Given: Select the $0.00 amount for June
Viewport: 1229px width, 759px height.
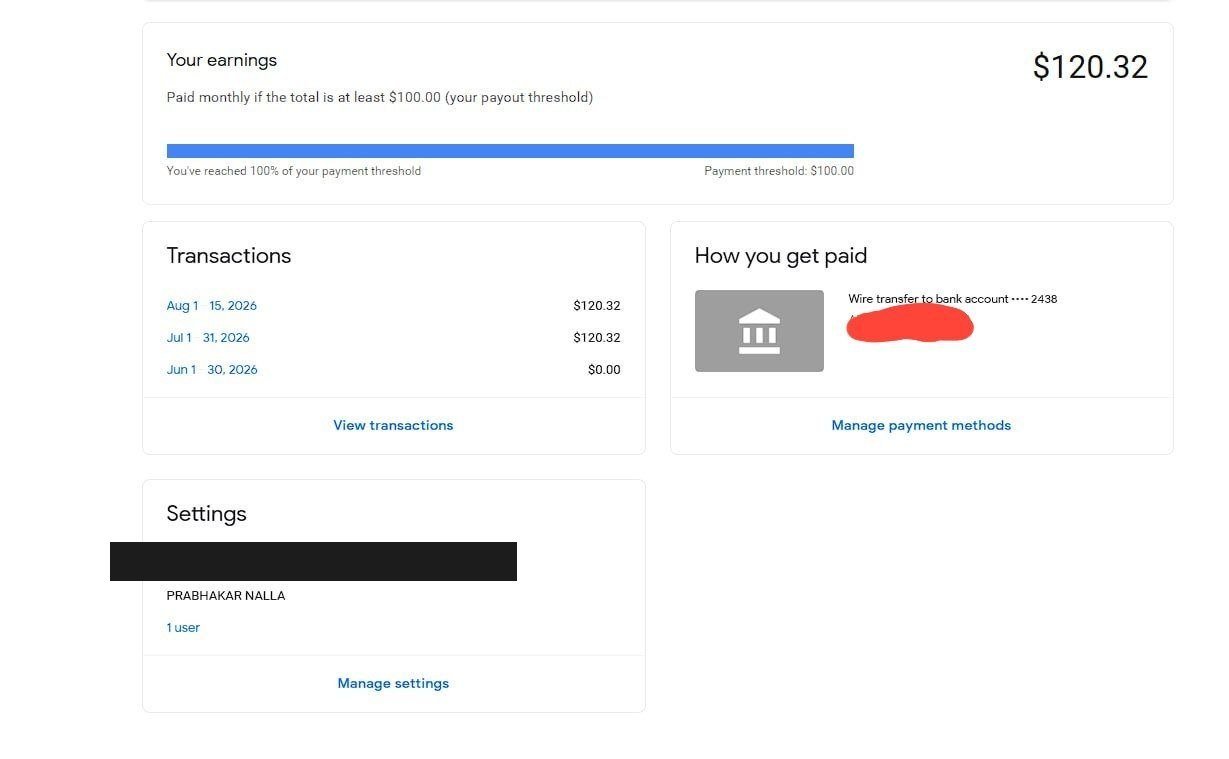Looking at the screenshot, I should click(604, 370).
